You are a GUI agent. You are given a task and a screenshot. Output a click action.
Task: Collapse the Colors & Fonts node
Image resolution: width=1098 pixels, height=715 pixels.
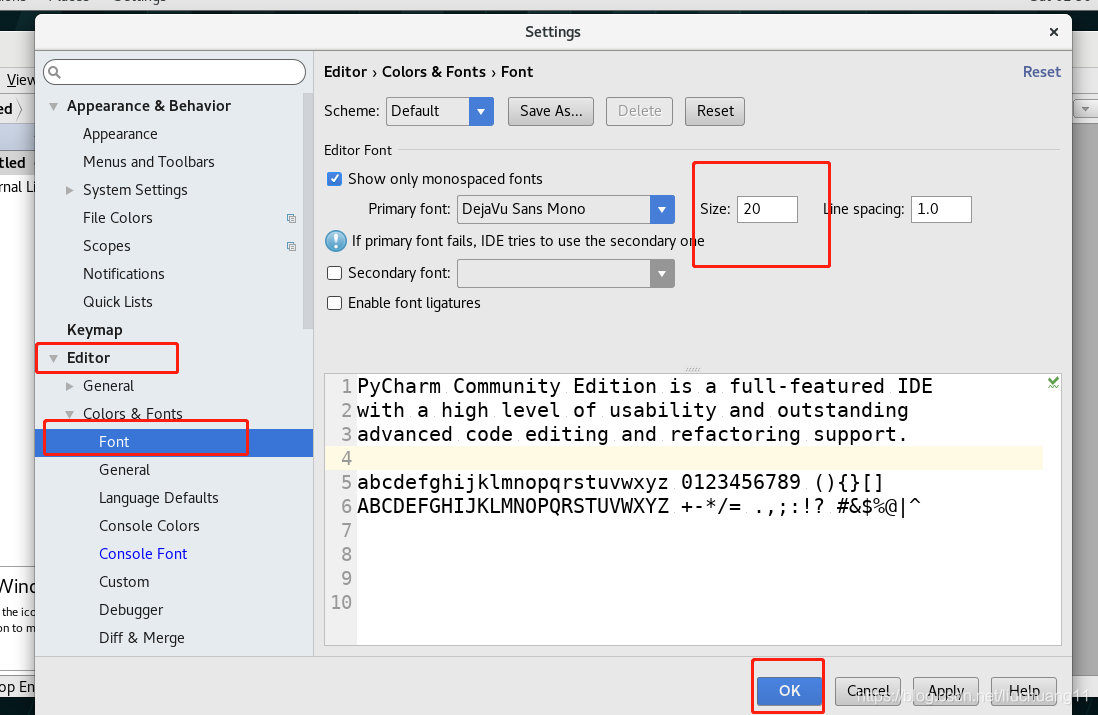point(69,415)
